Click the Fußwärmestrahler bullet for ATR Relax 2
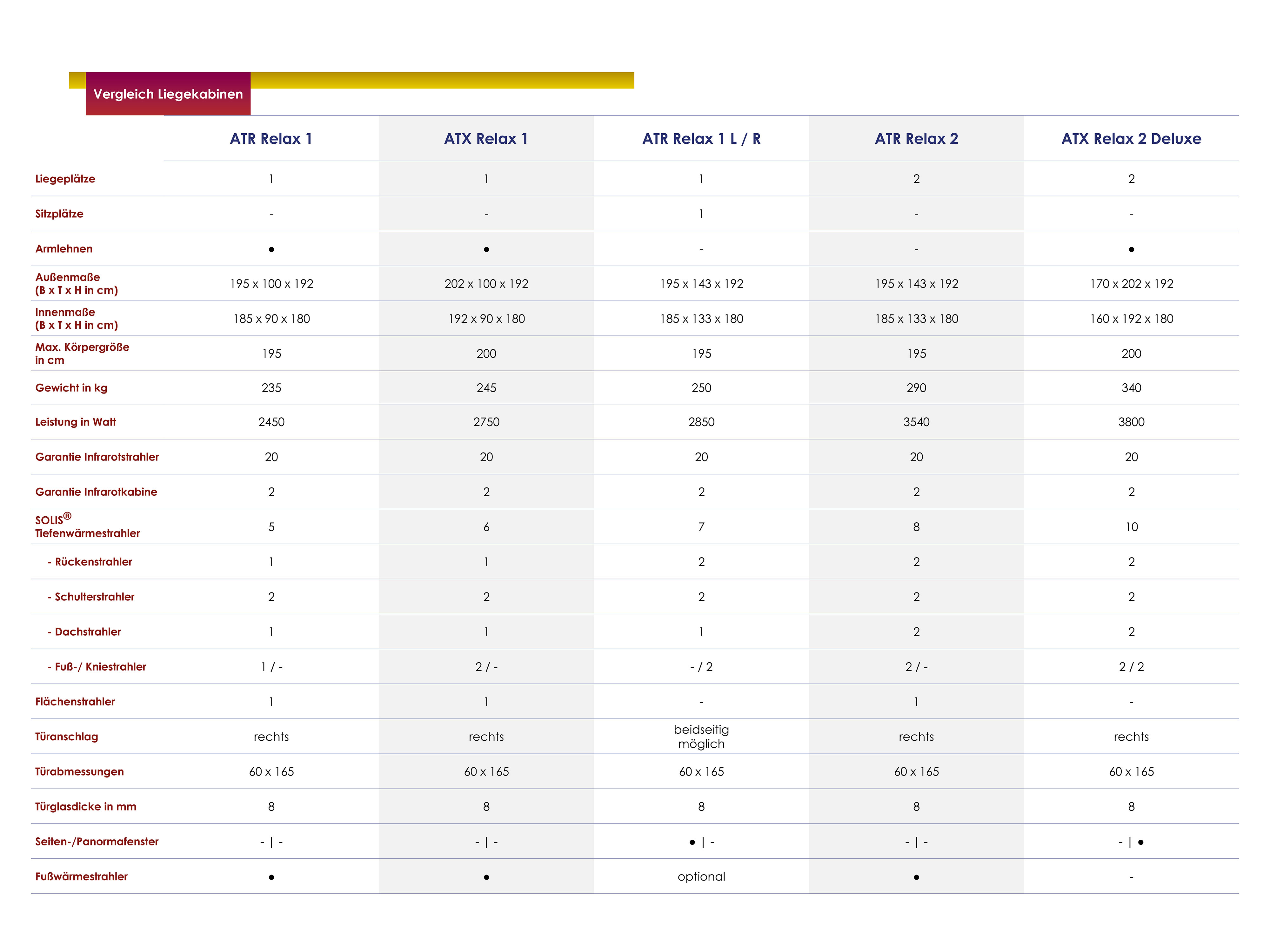The image size is (1270, 952). pyautogui.click(x=916, y=877)
